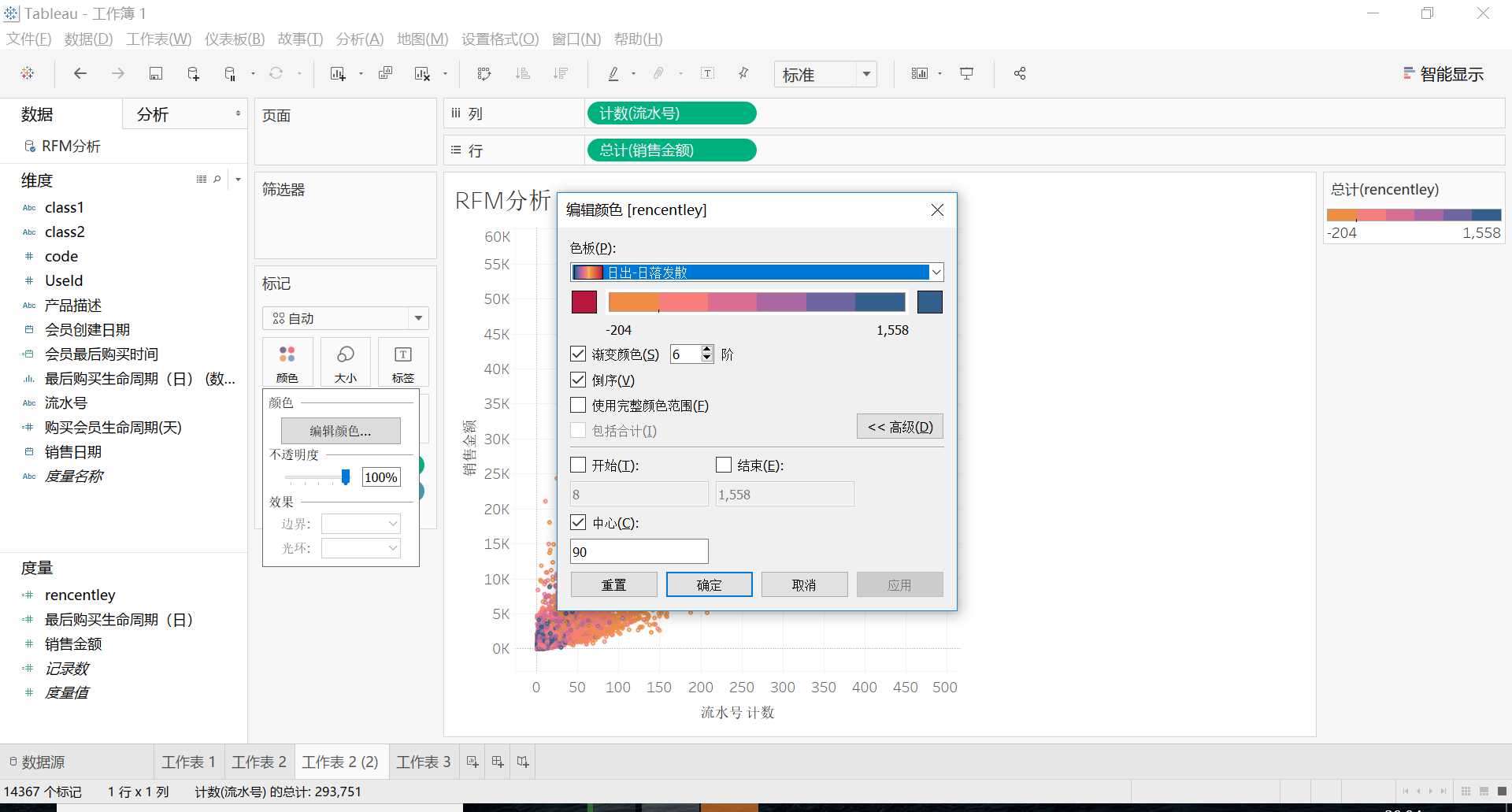Image resolution: width=1512 pixels, height=812 pixels.
Task: Click the 重置 reset button
Action: tap(613, 584)
